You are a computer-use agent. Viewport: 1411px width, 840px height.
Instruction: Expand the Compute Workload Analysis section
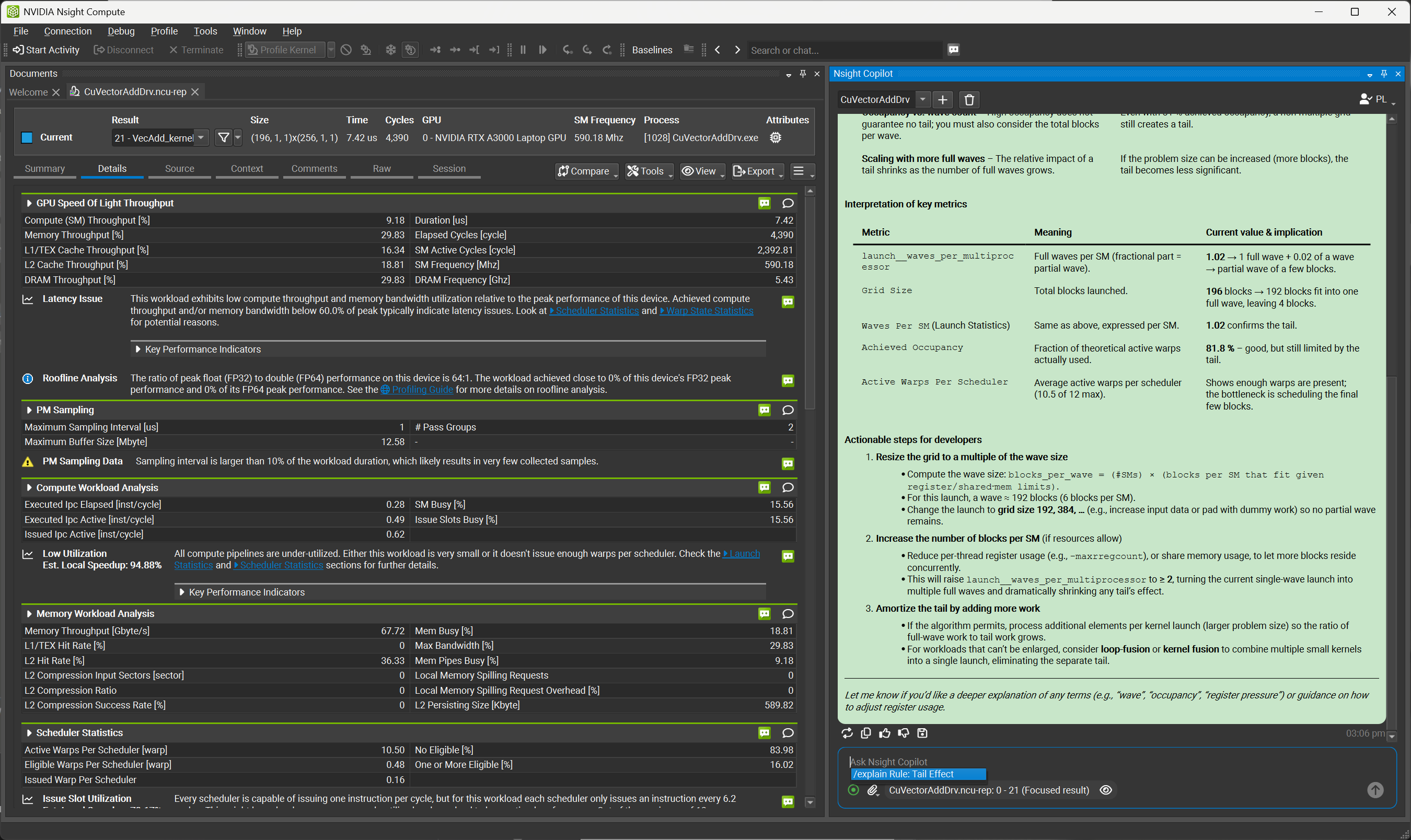click(x=29, y=488)
